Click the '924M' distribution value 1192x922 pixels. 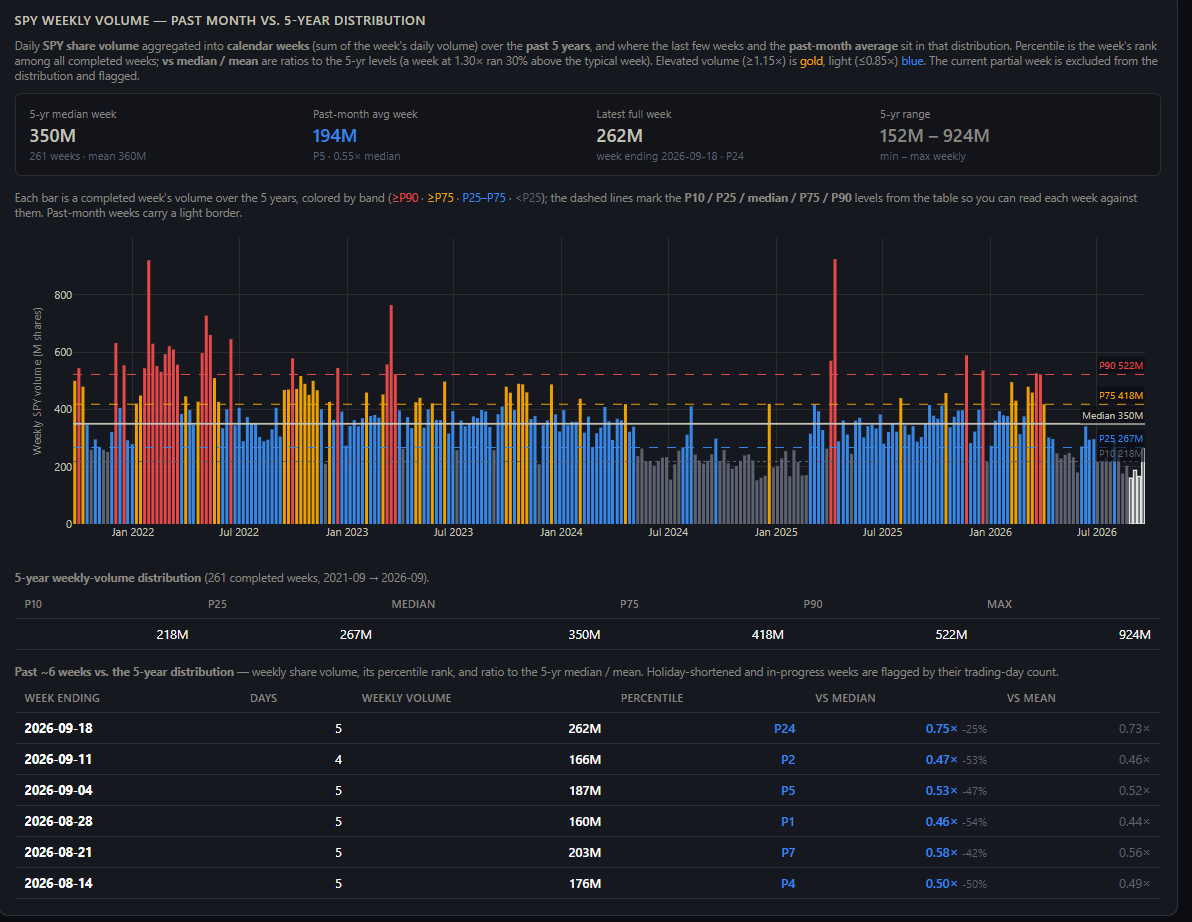pos(1134,635)
